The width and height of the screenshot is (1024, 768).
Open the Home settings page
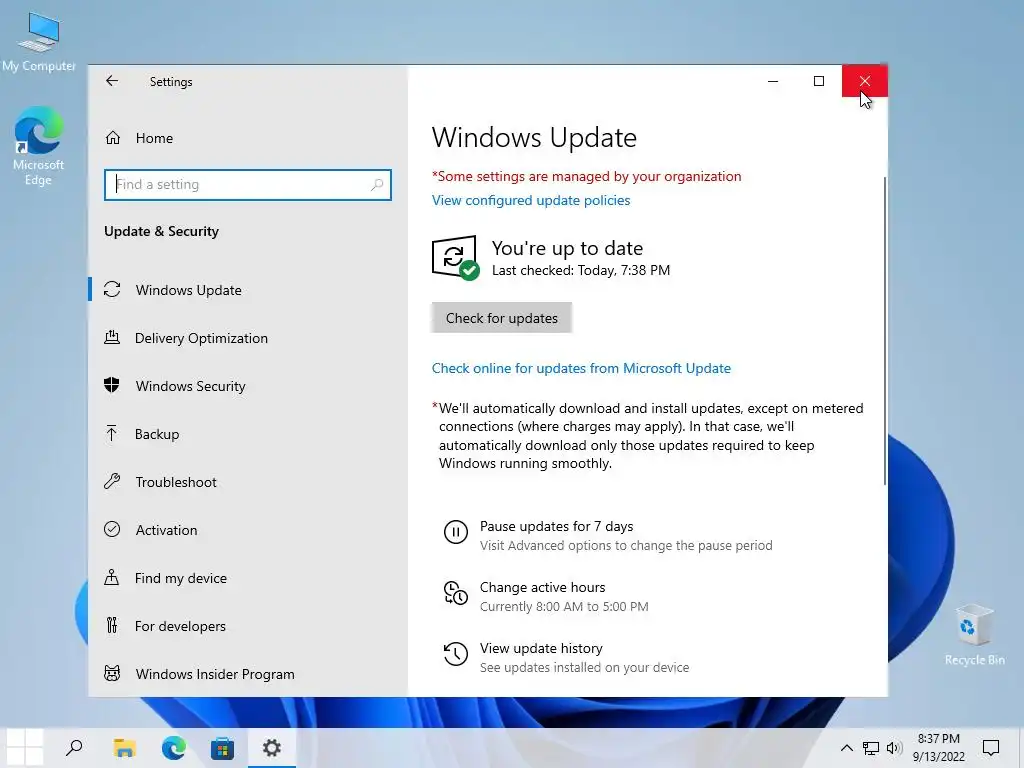pyautogui.click(x=248, y=138)
